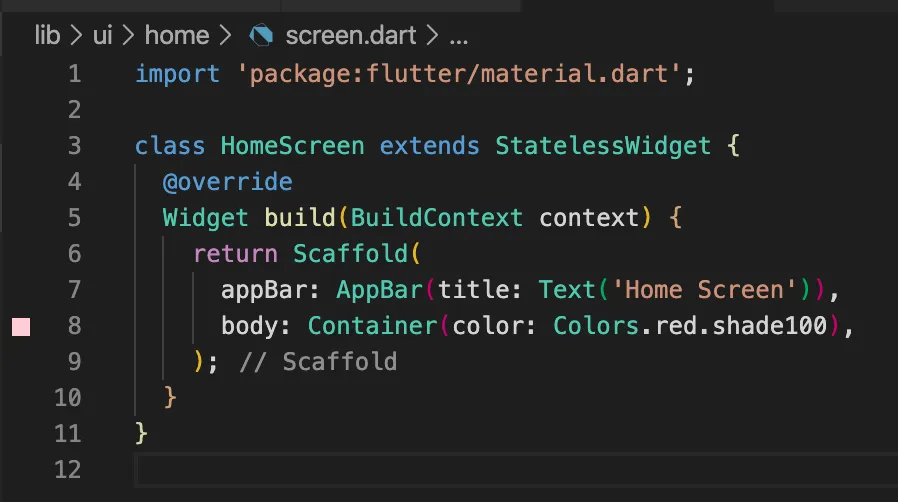Open the home breadcrumb segment
This screenshot has width=898, height=502.
176,37
